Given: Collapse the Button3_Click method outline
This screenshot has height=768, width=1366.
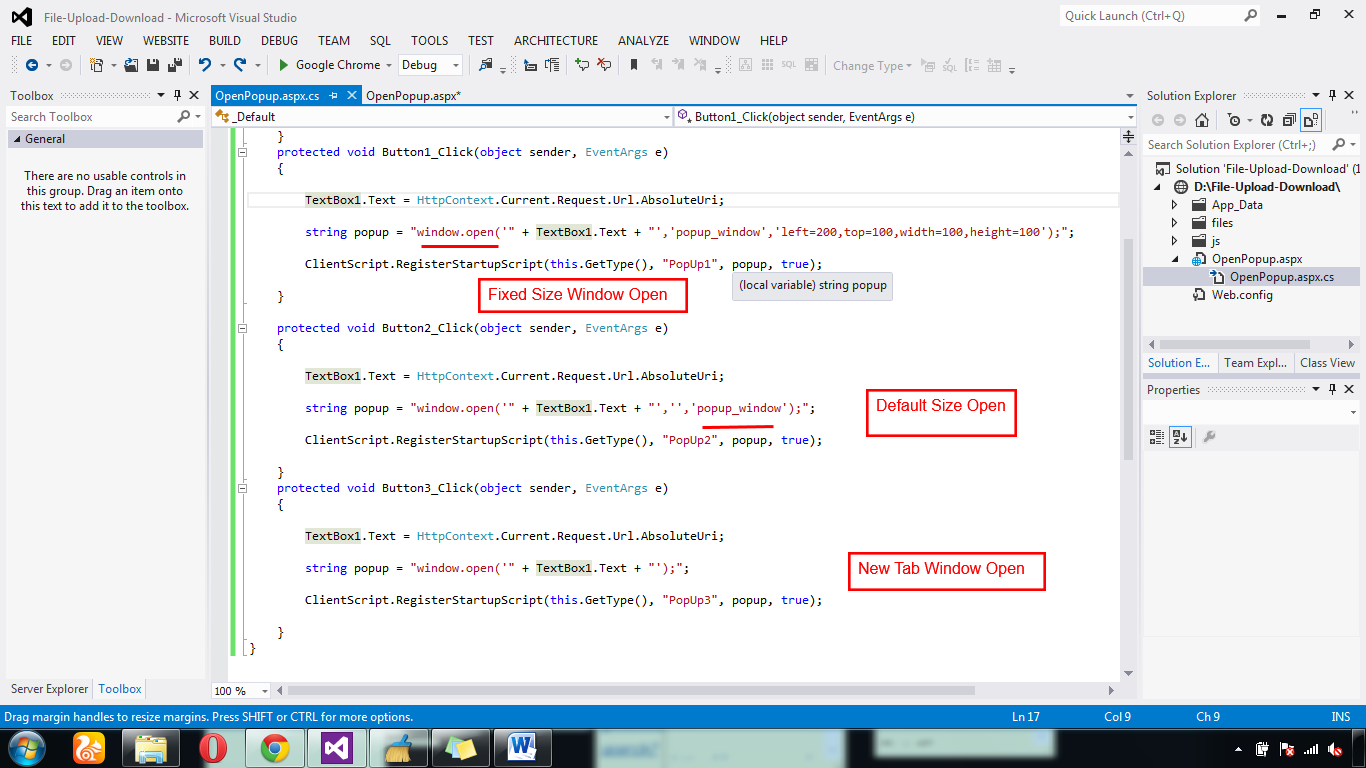Looking at the screenshot, I should 242,489.
